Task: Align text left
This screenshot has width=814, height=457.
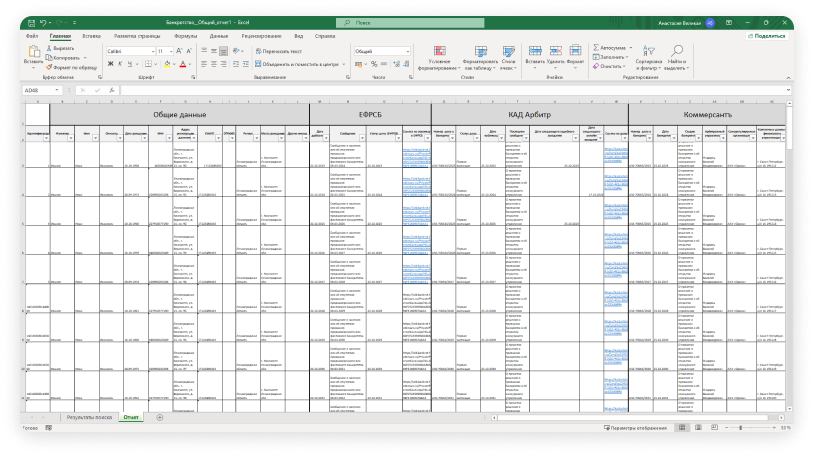Action: pyautogui.click(x=204, y=64)
